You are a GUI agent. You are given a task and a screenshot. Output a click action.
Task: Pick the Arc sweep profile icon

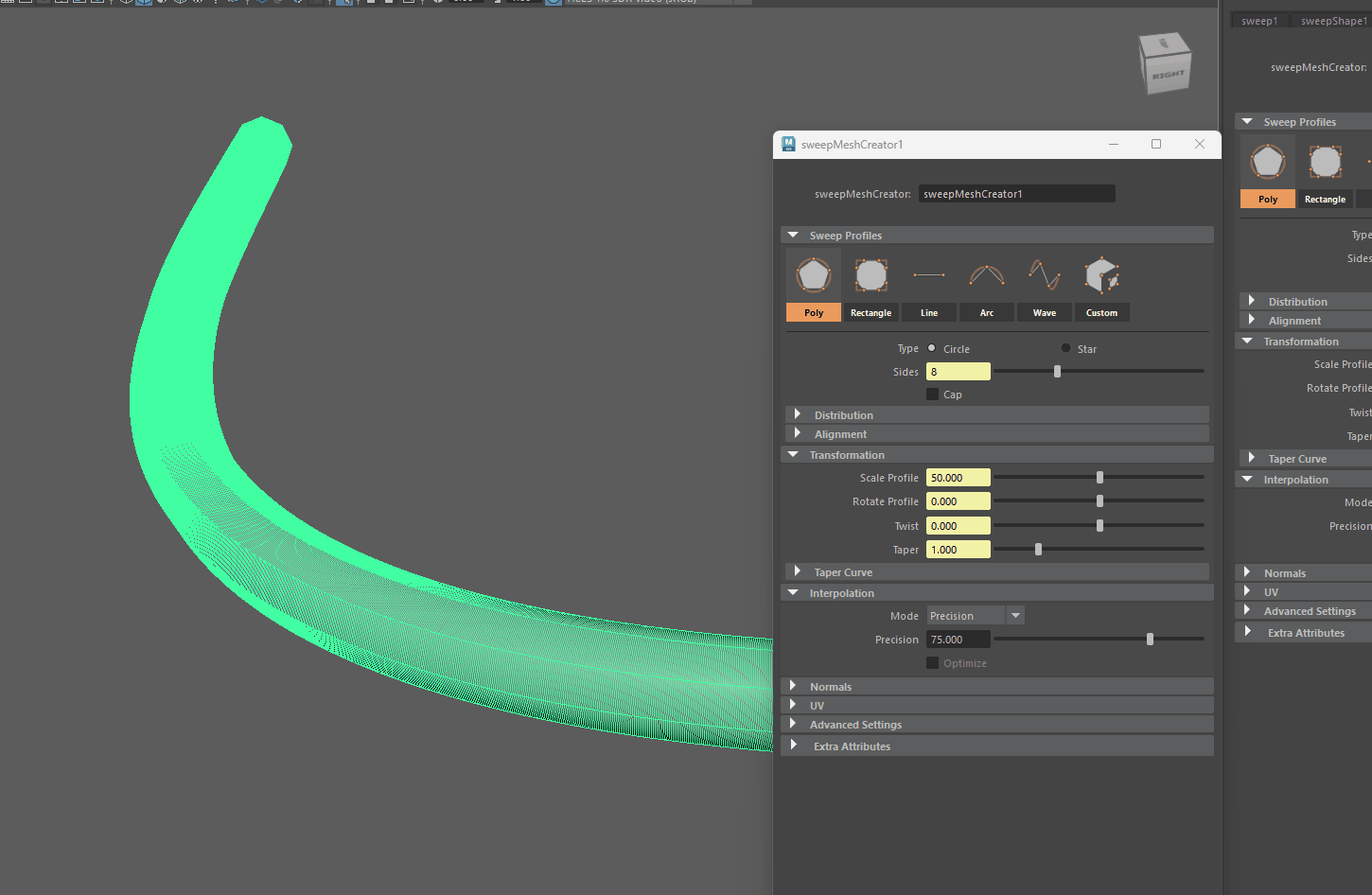987,276
